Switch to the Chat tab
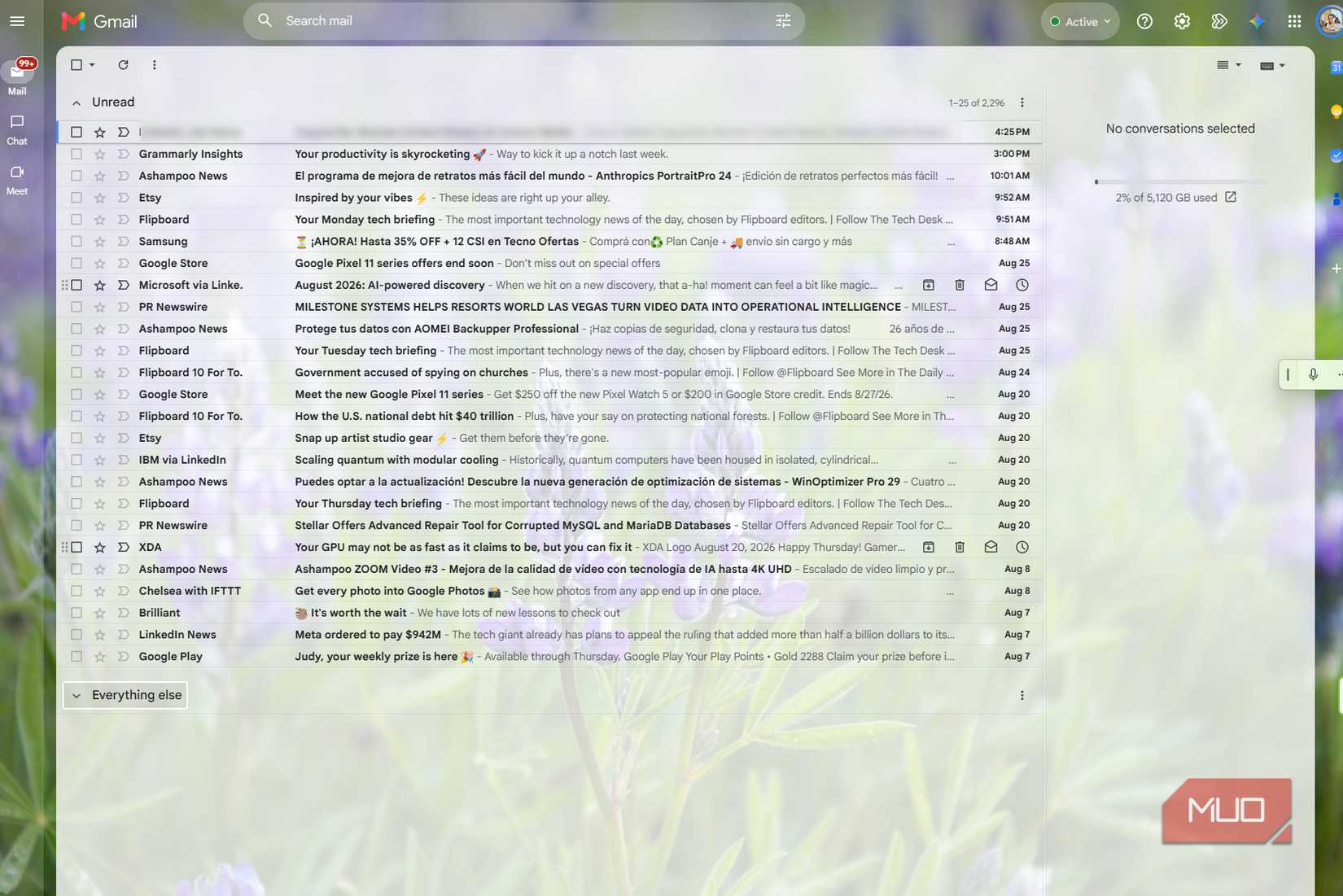The width and height of the screenshot is (1343, 896). click(17, 129)
